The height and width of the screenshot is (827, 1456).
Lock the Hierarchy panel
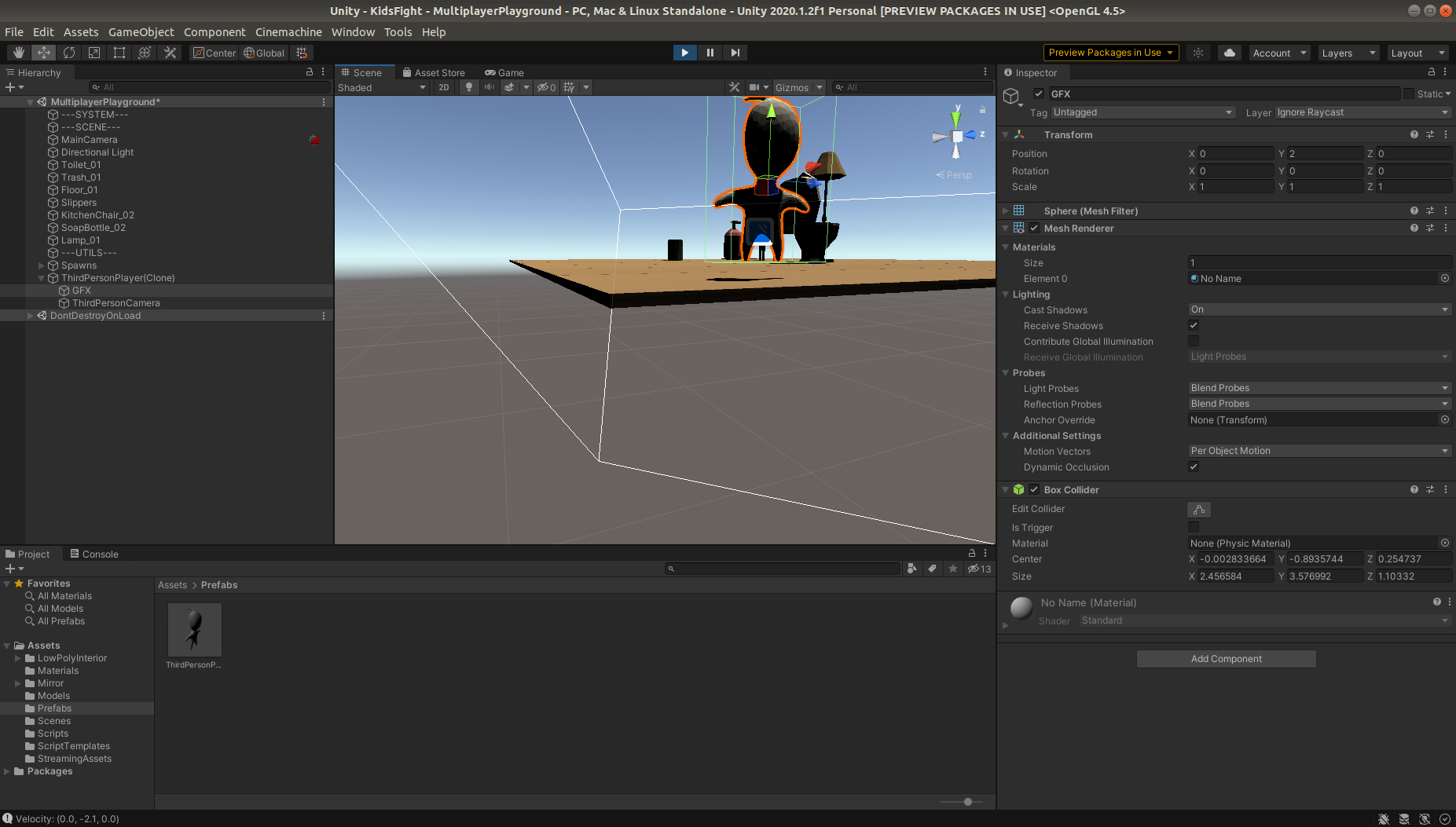[310, 71]
